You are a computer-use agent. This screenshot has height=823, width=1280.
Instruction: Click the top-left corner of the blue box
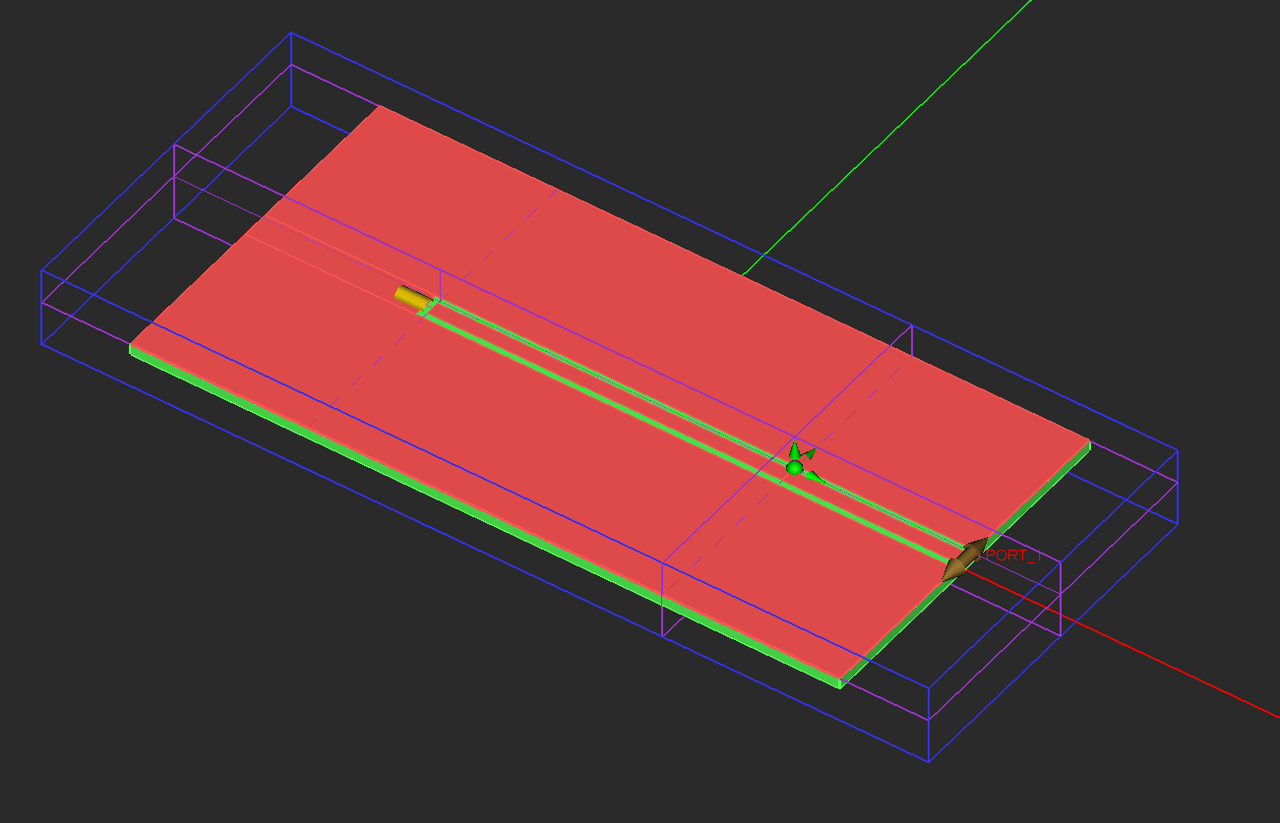point(290,34)
